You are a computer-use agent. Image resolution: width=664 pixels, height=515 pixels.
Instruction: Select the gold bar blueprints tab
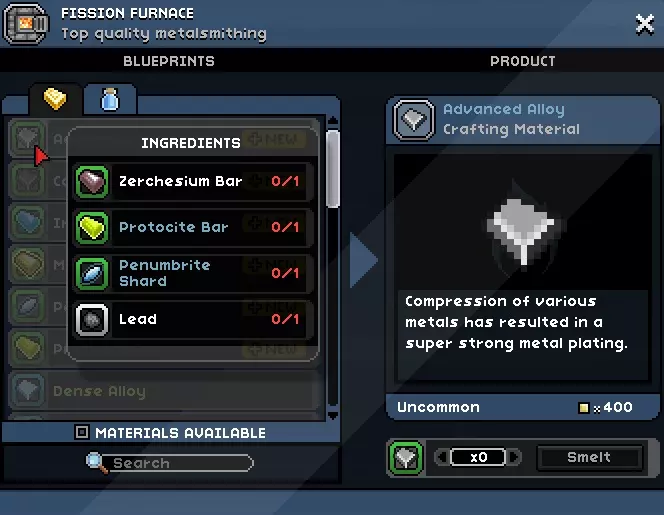pyautogui.click(x=55, y=100)
